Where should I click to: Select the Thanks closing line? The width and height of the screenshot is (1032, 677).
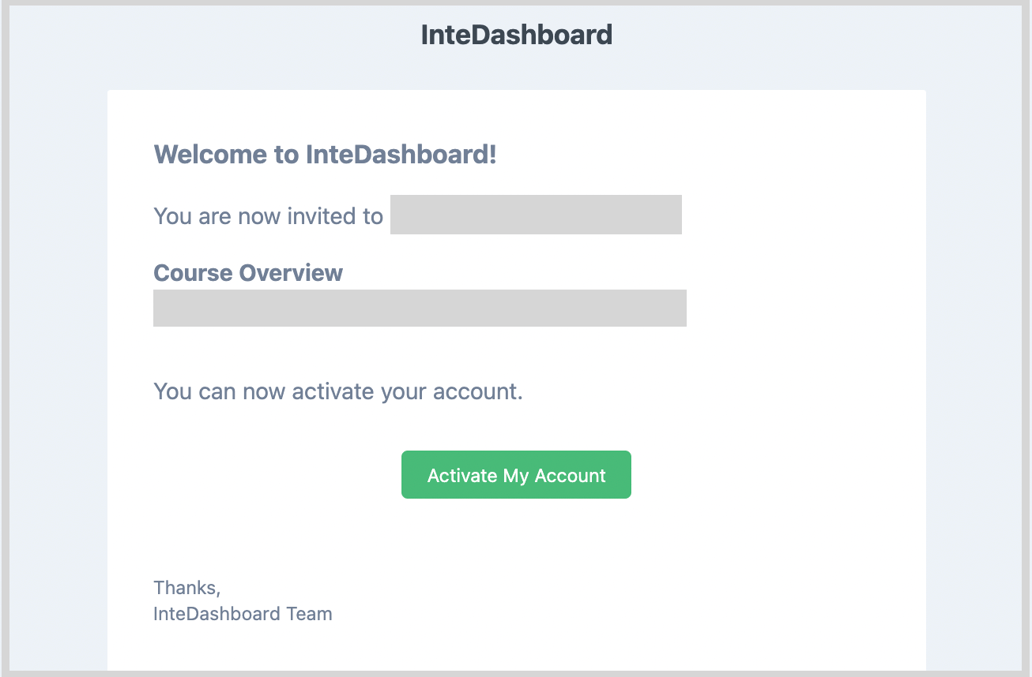pos(185,588)
